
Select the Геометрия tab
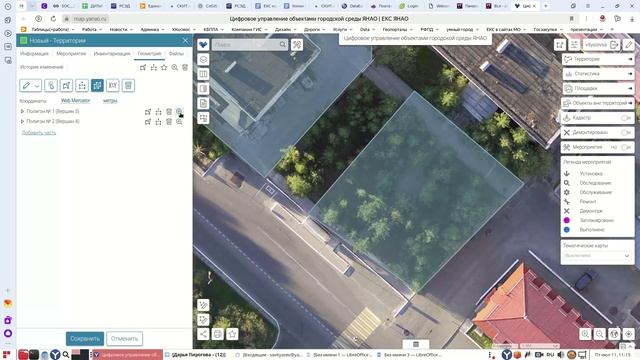point(149,53)
